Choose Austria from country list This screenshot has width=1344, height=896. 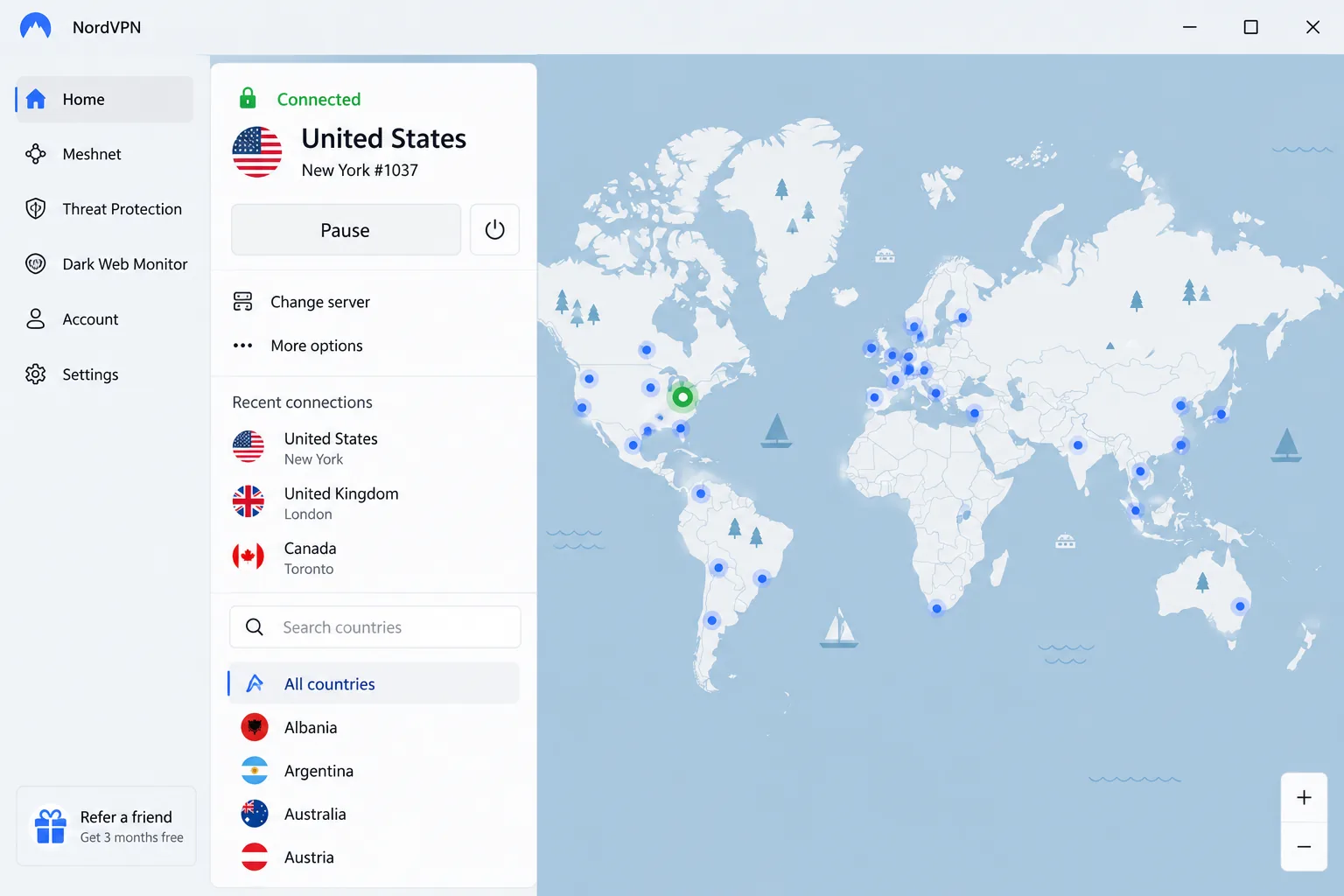click(x=374, y=857)
